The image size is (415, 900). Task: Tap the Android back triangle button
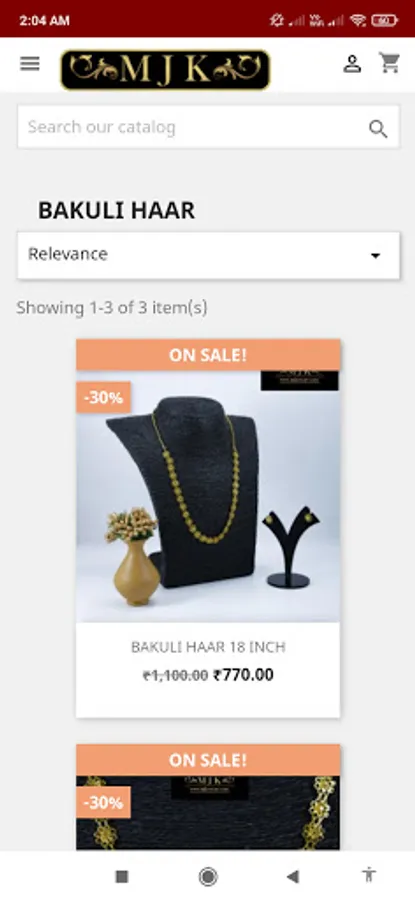[x=293, y=876]
